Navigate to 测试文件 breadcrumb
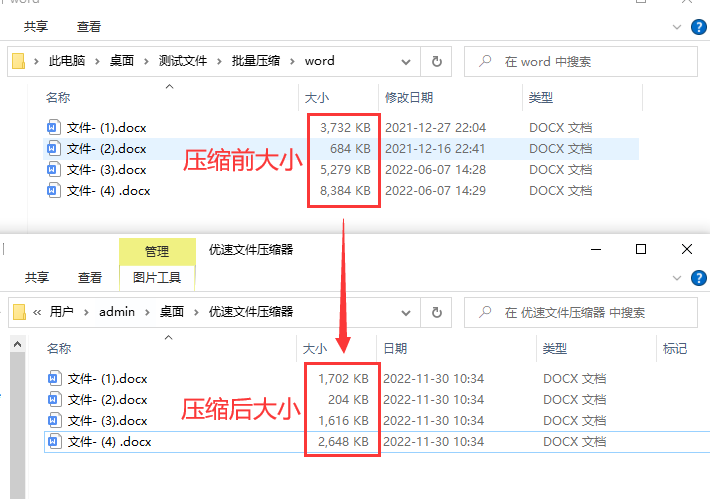Viewport: 710px width, 499px height. coord(183,61)
